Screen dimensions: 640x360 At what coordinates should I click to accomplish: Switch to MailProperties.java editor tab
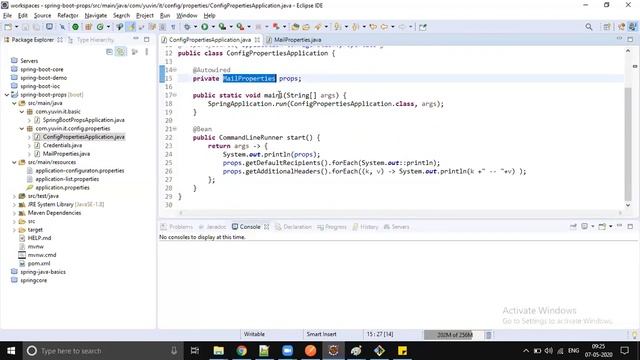click(297, 40)
